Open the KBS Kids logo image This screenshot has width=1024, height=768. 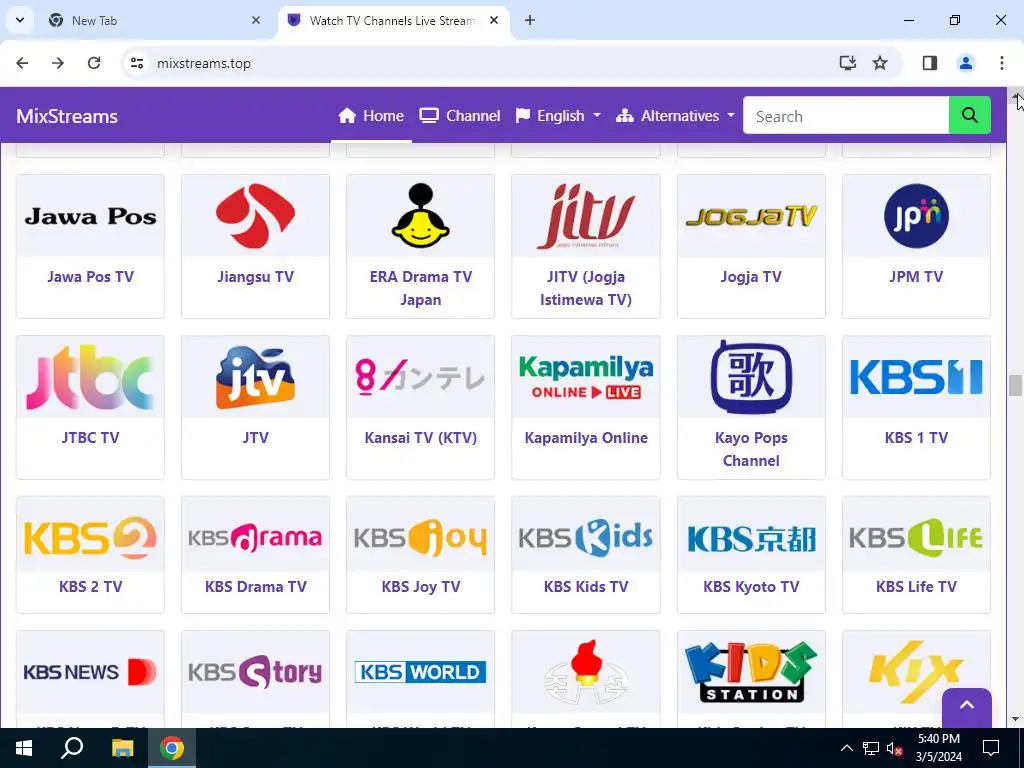click(586, 538)
